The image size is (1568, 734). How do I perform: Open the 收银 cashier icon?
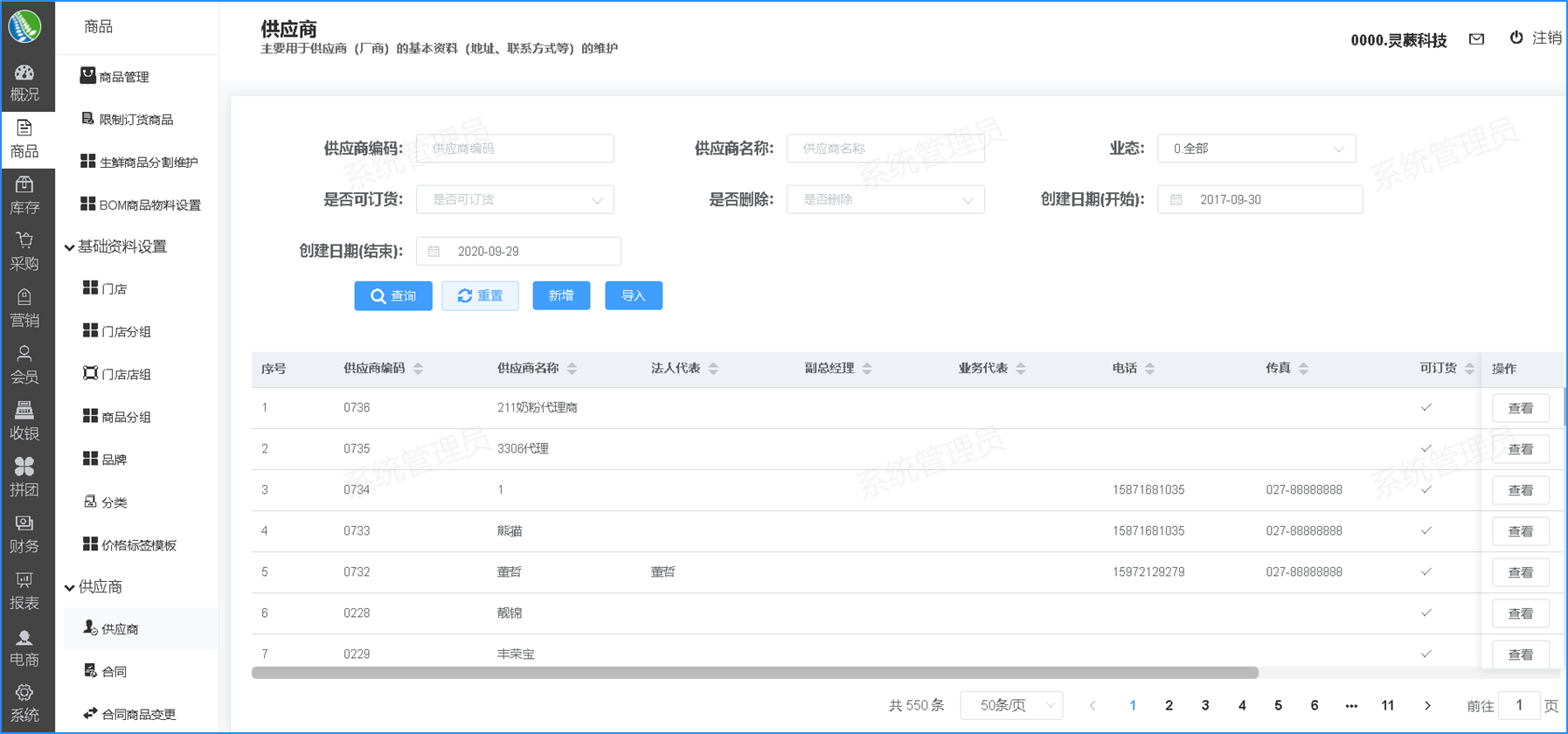(x=24, y=411)
